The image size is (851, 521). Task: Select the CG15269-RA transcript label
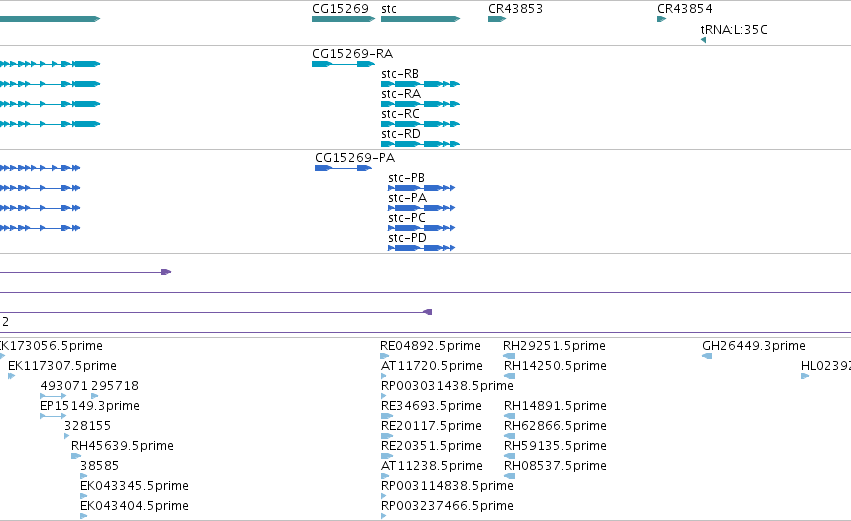pyautogui.click(x=352, y=54)
